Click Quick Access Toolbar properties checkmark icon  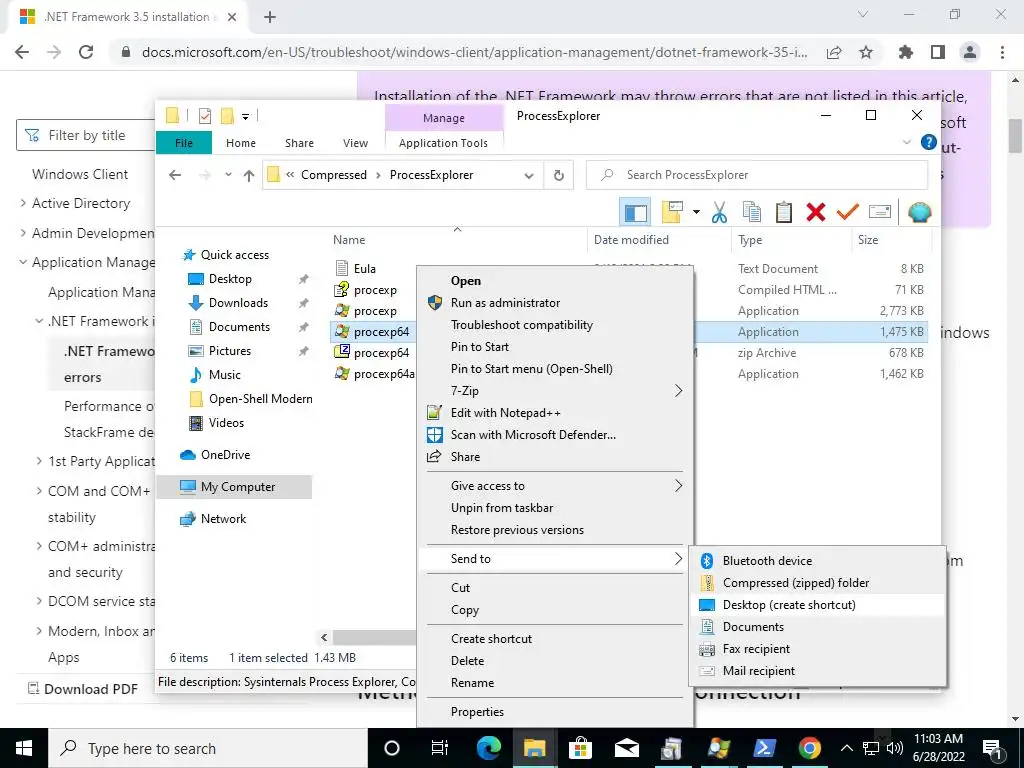(205, 116)
